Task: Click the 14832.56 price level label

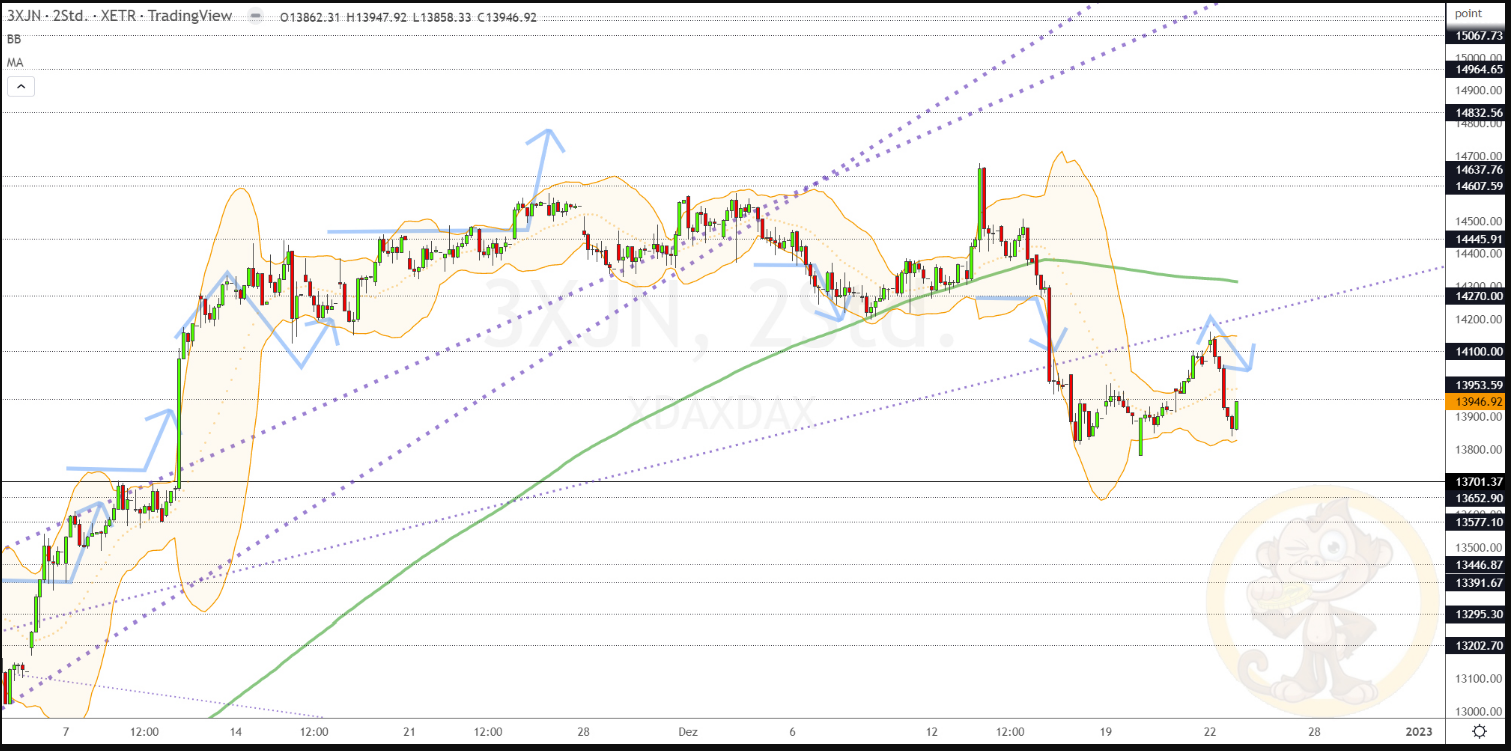Action: click(x=1478, y=113)
